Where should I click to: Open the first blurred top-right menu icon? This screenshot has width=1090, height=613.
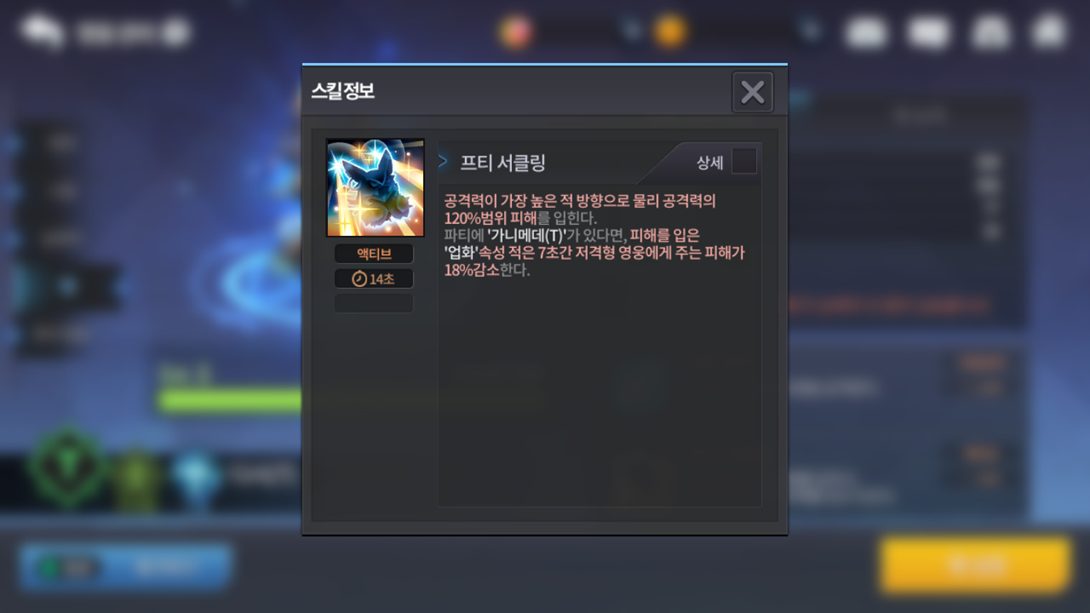(865, 31)
